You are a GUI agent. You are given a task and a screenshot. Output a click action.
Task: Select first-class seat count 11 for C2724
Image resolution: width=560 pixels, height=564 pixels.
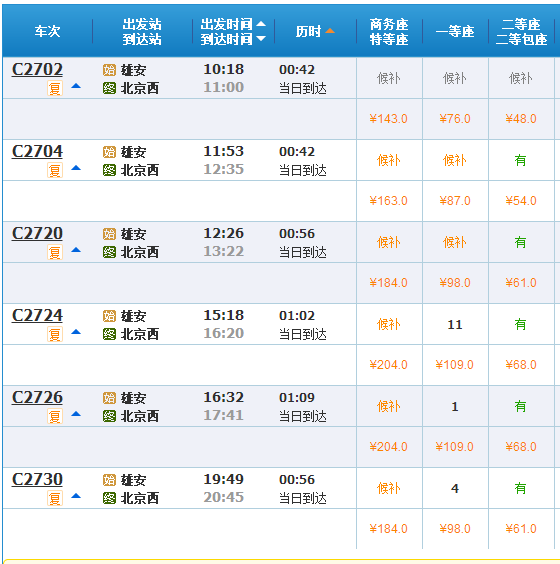[455, 325]
